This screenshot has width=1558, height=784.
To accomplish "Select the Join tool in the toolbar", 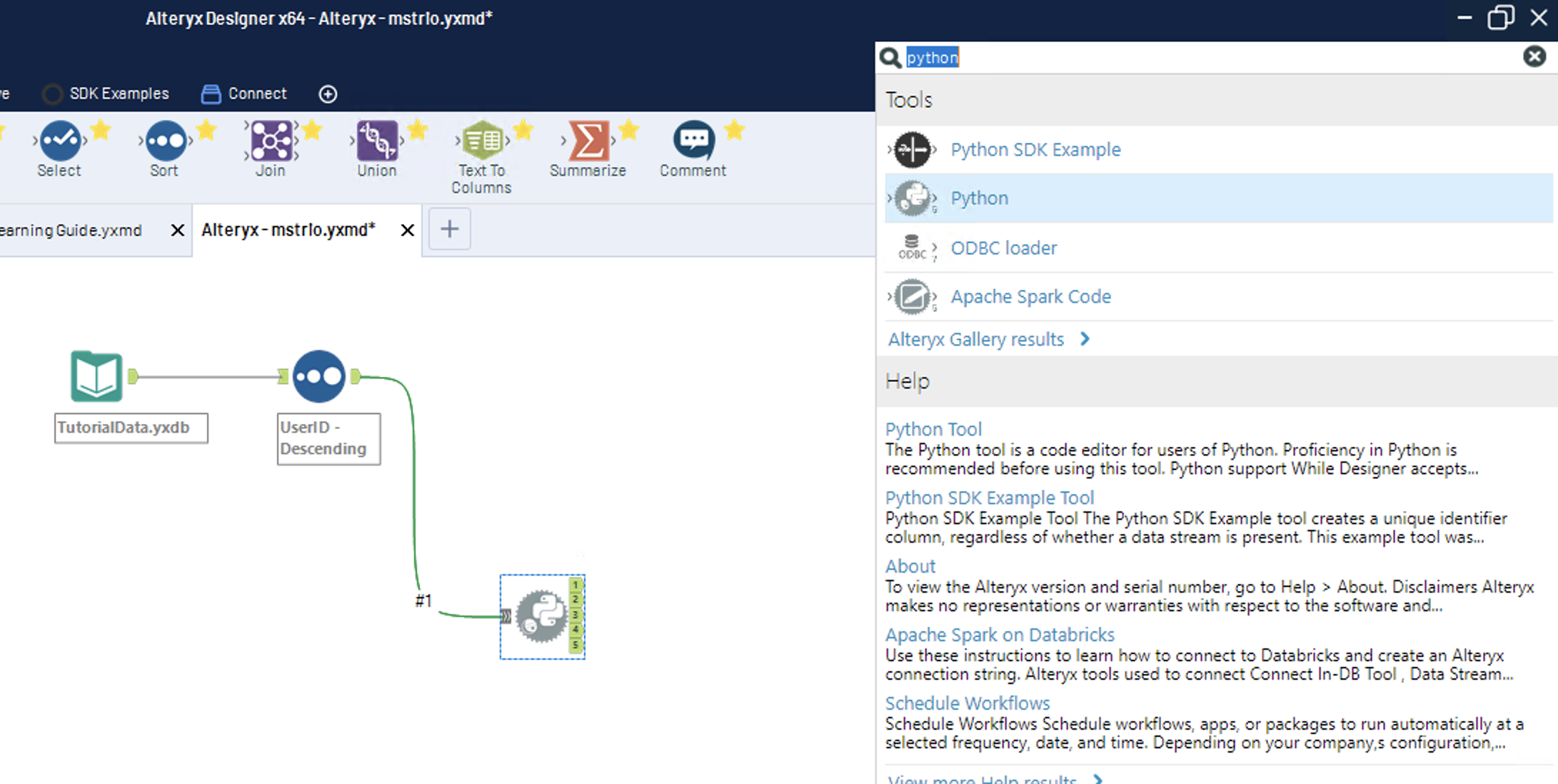I will 270,143.
